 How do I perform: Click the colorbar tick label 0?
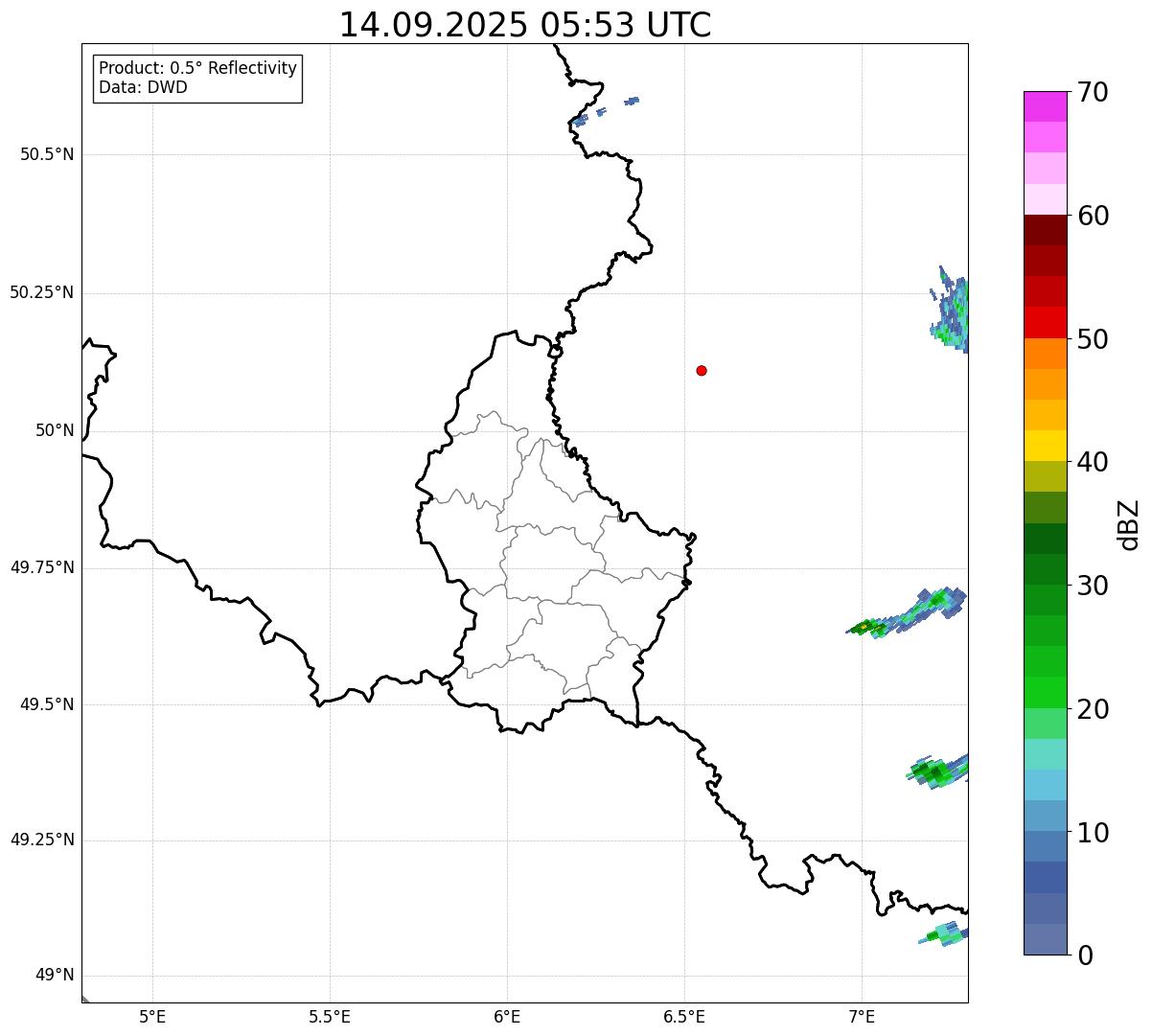tap(1086, 955)
